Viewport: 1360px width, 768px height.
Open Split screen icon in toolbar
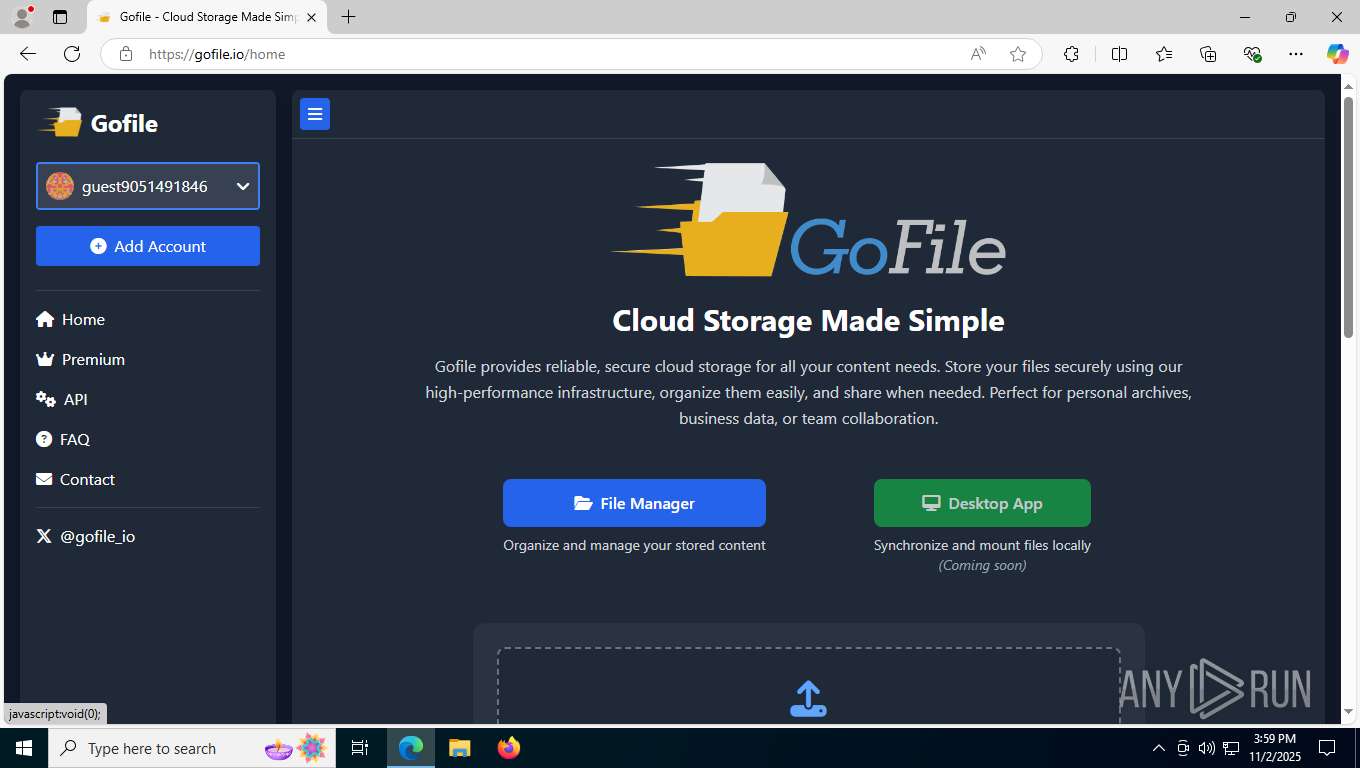(1119, 54)
